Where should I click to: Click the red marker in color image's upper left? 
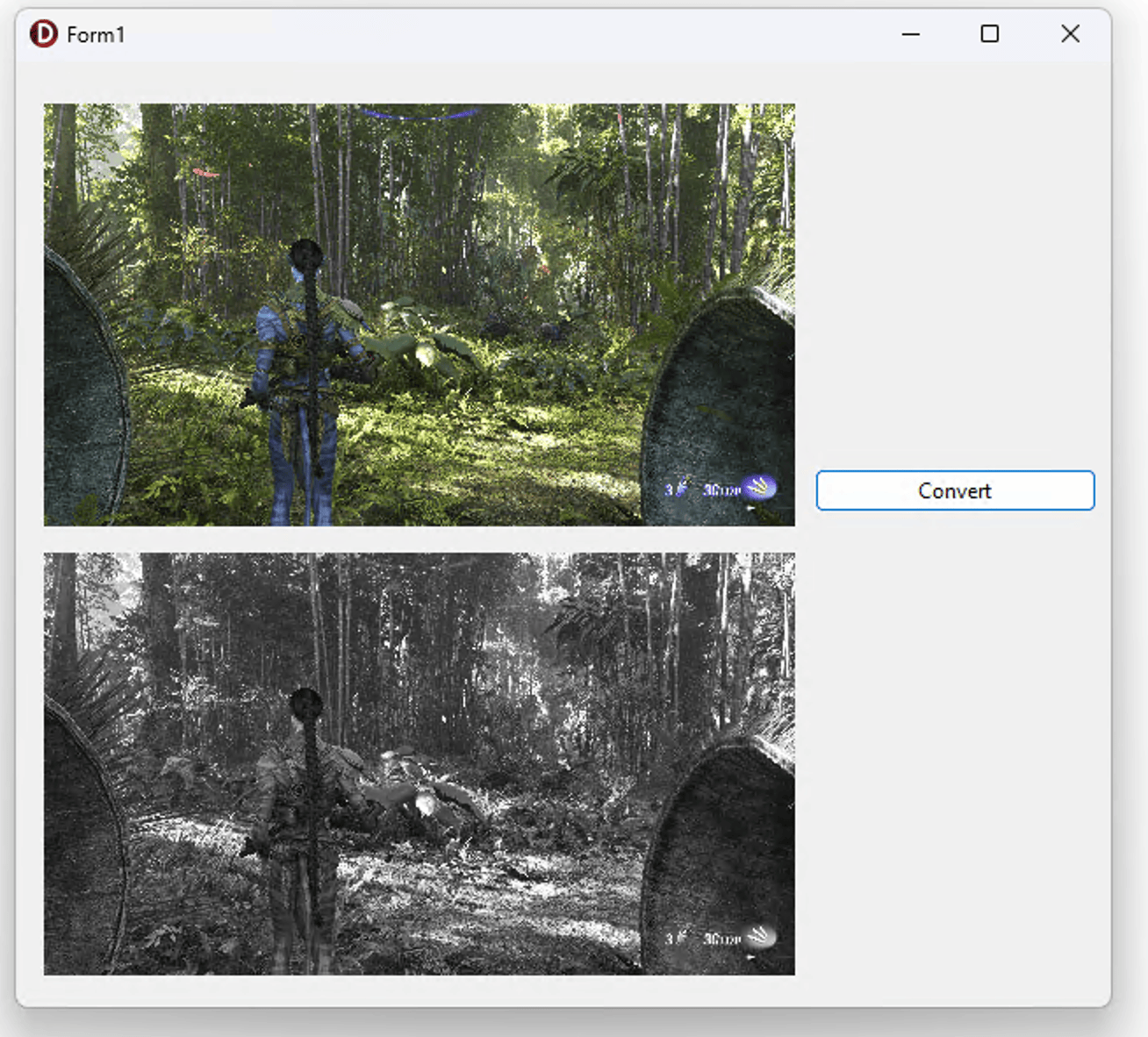tap(205, 173)
